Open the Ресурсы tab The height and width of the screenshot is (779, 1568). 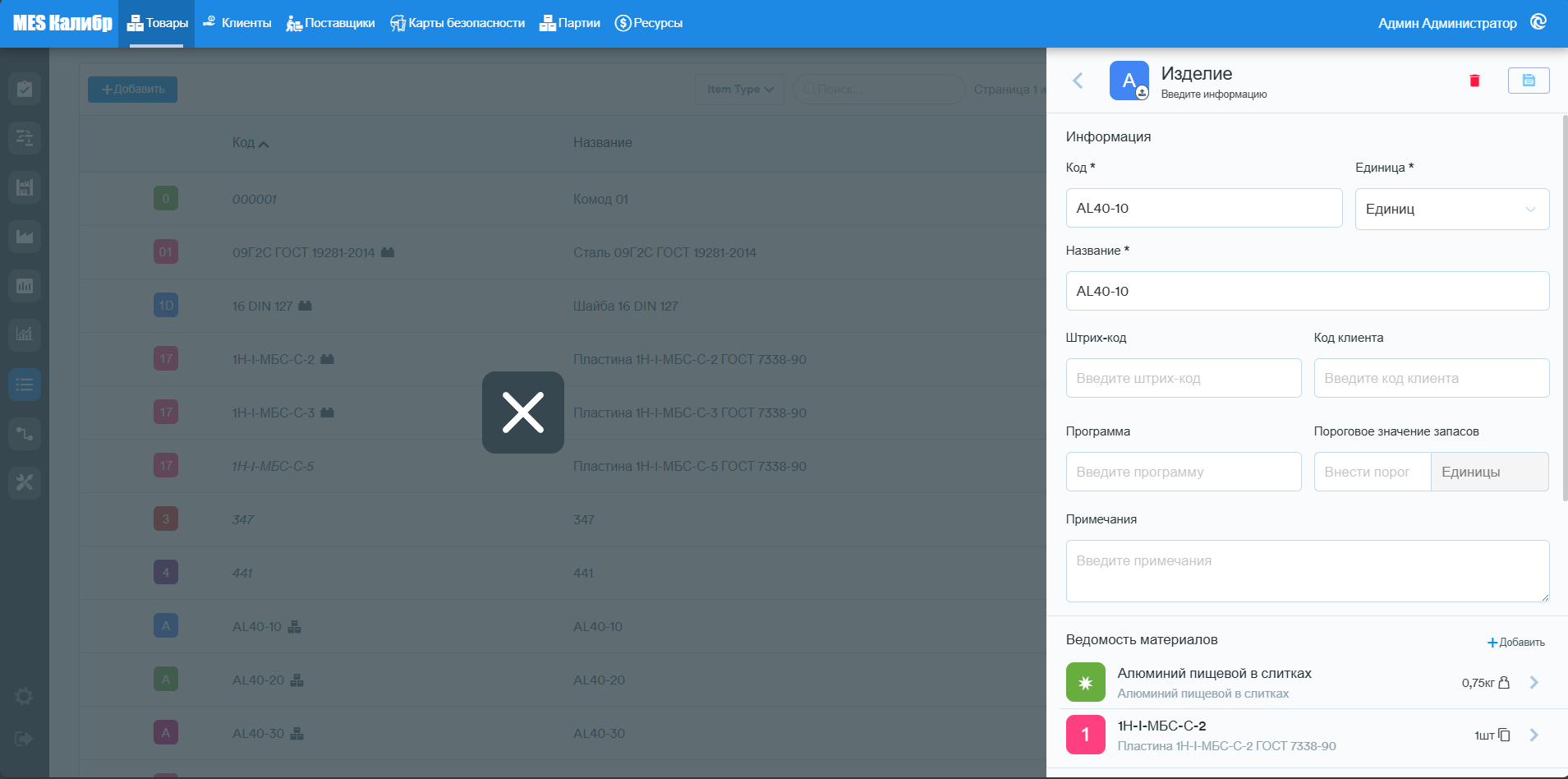(x=648, y=23)
